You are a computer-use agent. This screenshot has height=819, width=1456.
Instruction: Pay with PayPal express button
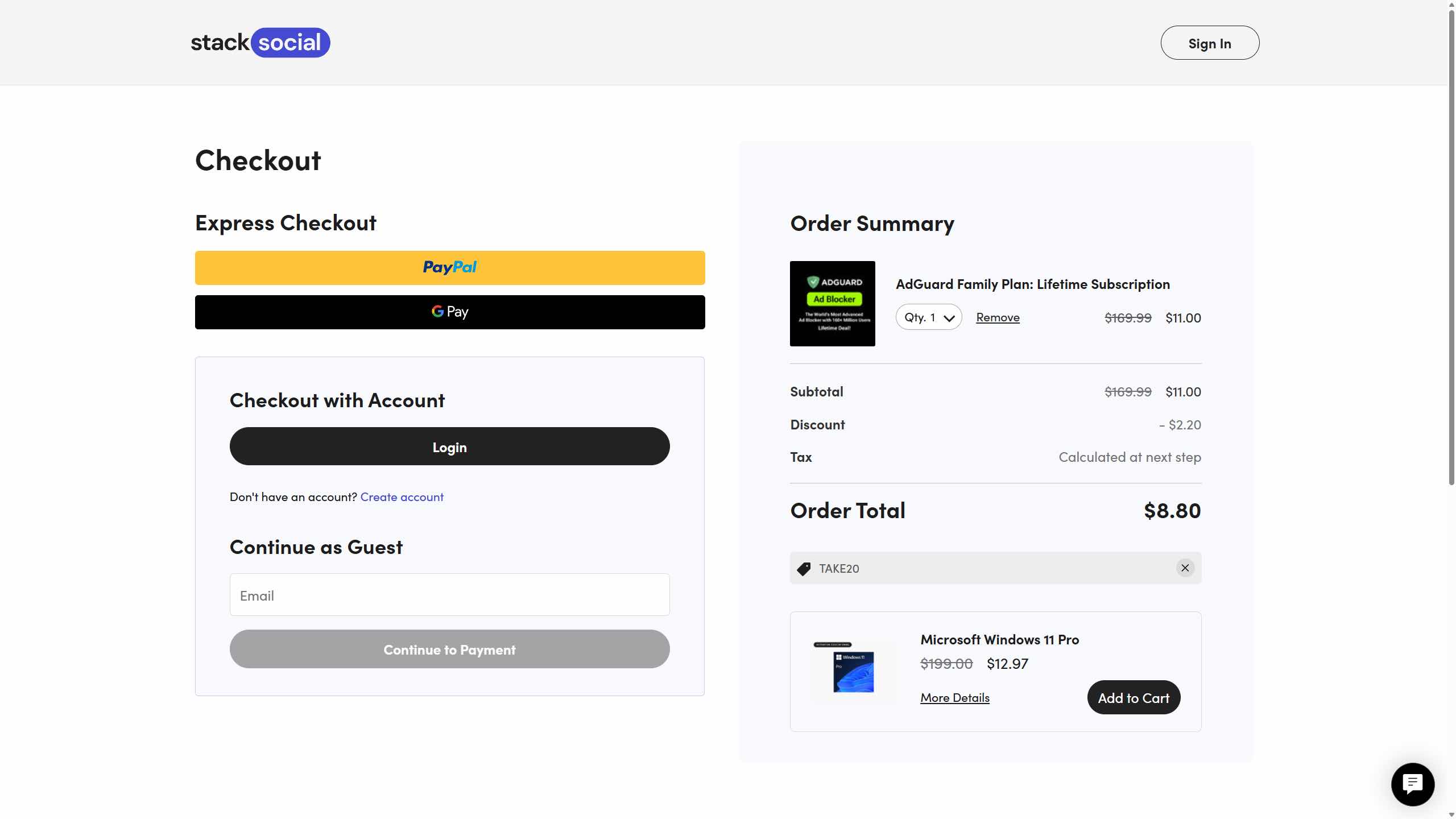[449, 268]
